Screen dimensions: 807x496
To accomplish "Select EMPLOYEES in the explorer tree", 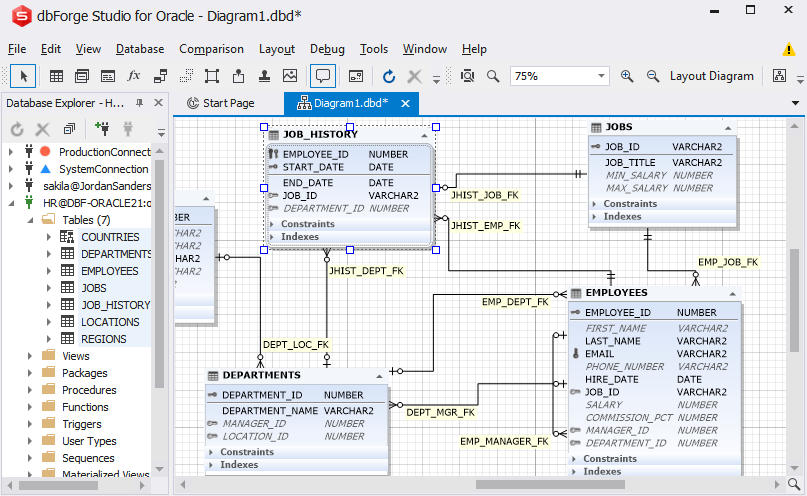I will tap(110, 271).
